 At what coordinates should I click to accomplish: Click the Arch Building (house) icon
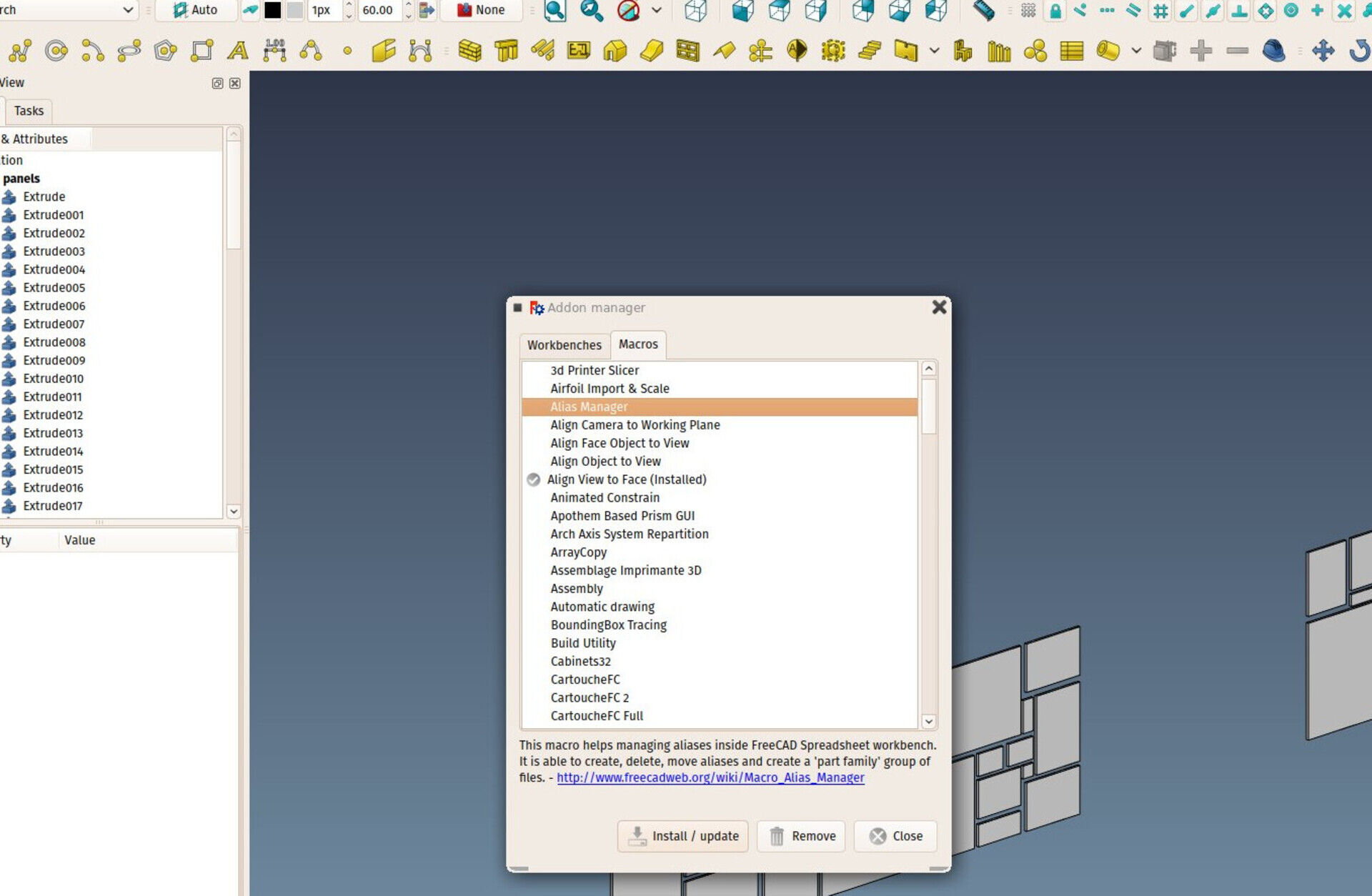[x=615, y=51]
